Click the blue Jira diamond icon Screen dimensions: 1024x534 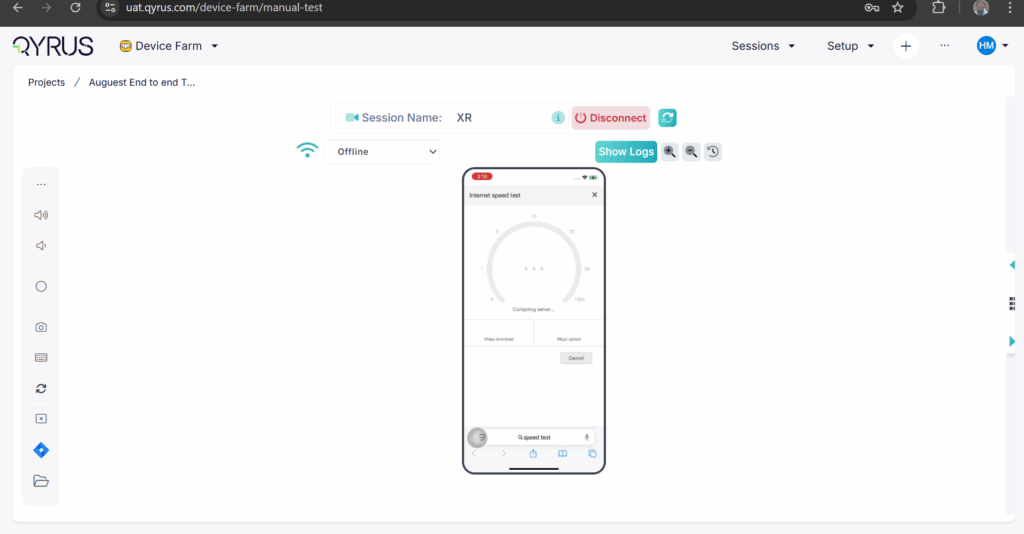point(41,450)
